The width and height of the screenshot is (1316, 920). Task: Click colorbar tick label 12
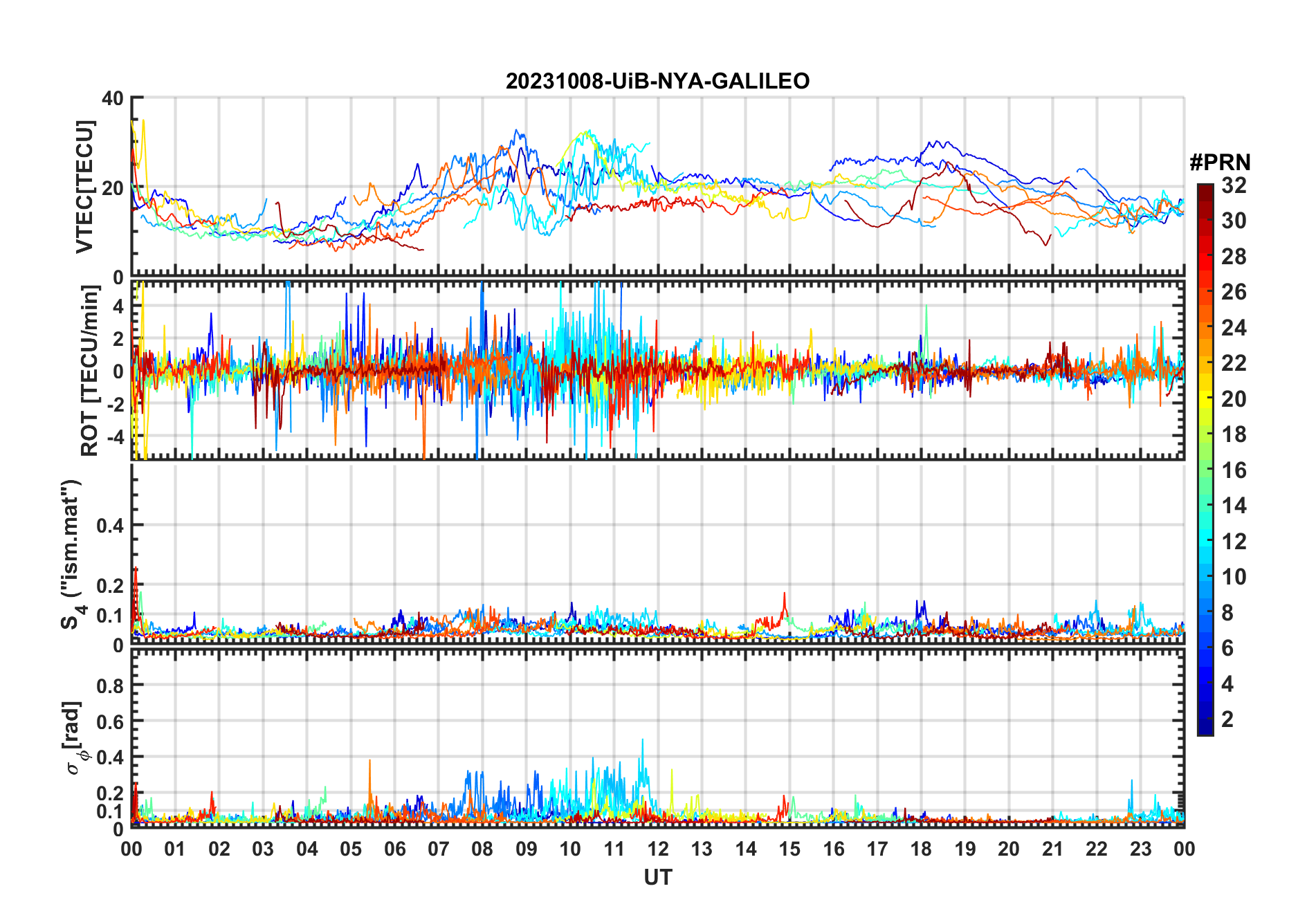(1234, 542)
